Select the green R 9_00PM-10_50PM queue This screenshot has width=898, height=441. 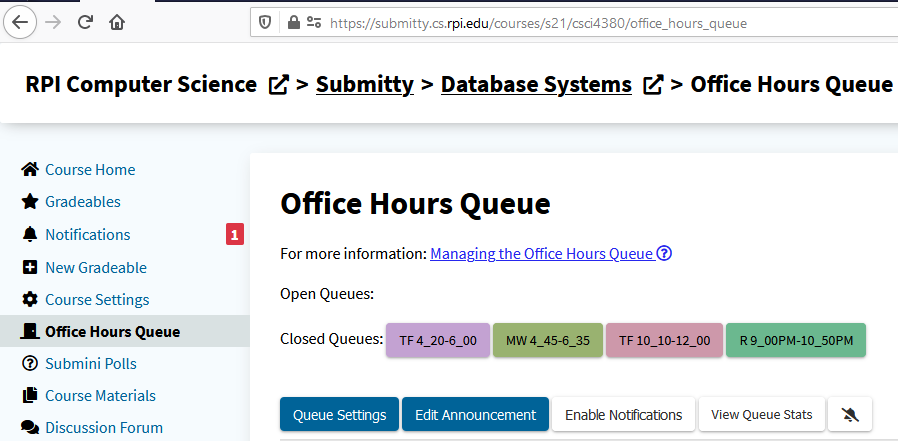click(x=796, y=340)
